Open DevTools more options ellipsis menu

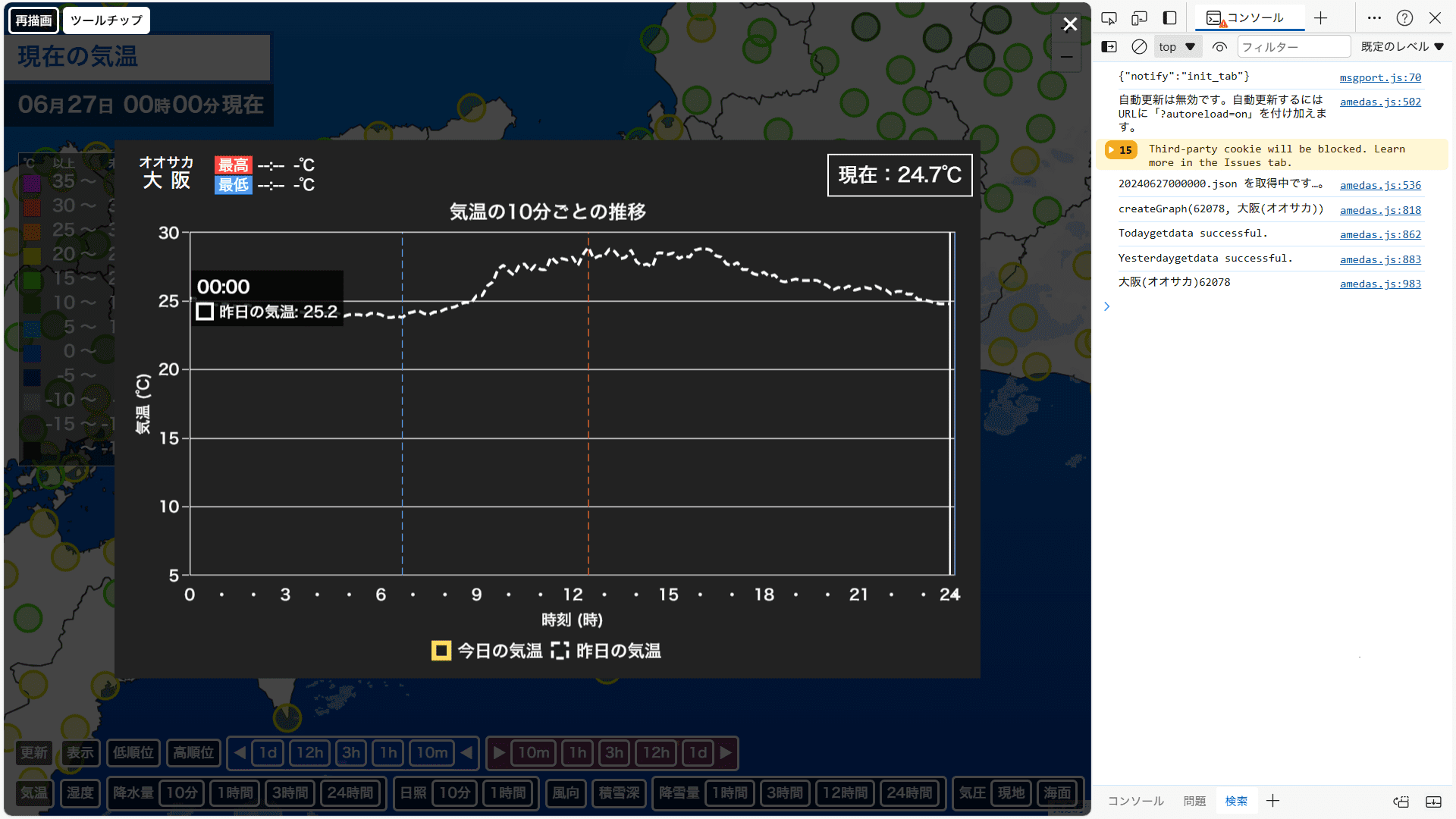[x=1374, y=18]
